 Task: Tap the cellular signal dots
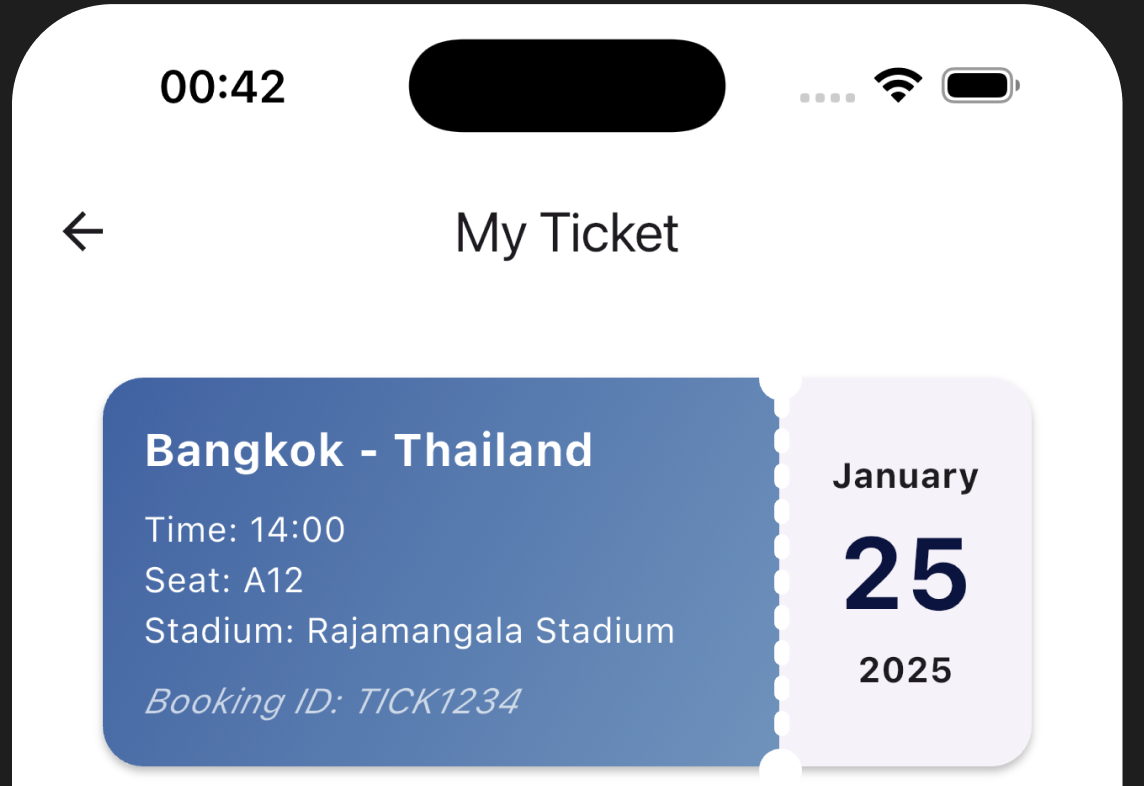pyautogui.click(x=827, y=98)
